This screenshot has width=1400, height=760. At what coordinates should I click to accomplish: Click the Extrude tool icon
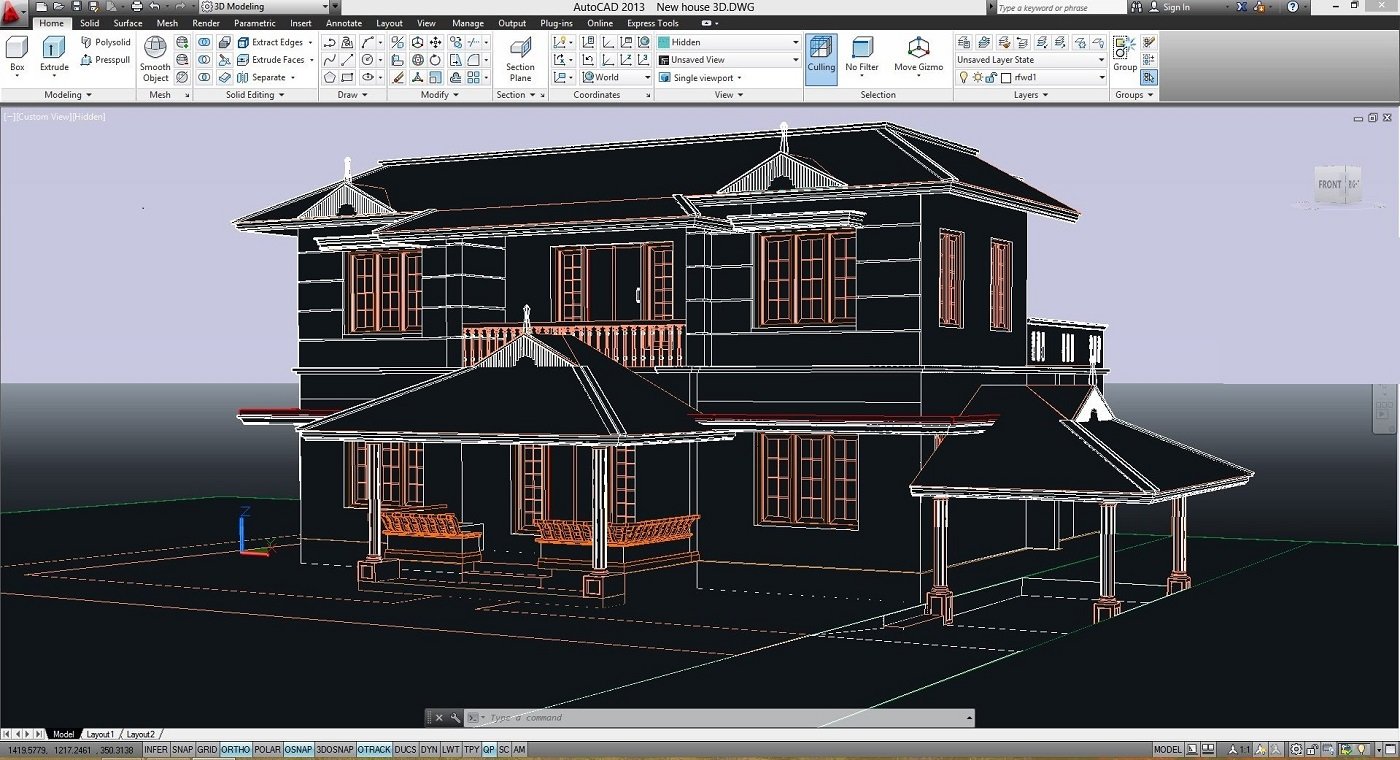tap(54, 53)
